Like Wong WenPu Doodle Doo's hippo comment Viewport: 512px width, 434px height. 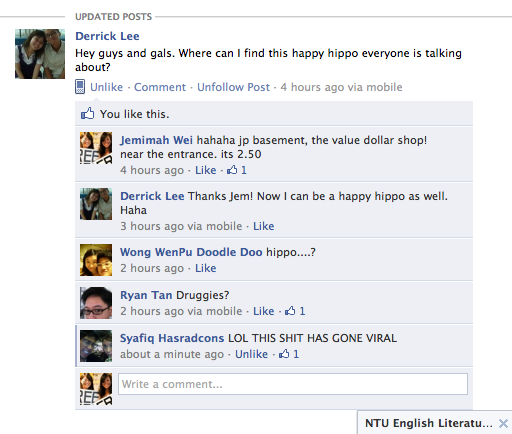coord(206,268)
